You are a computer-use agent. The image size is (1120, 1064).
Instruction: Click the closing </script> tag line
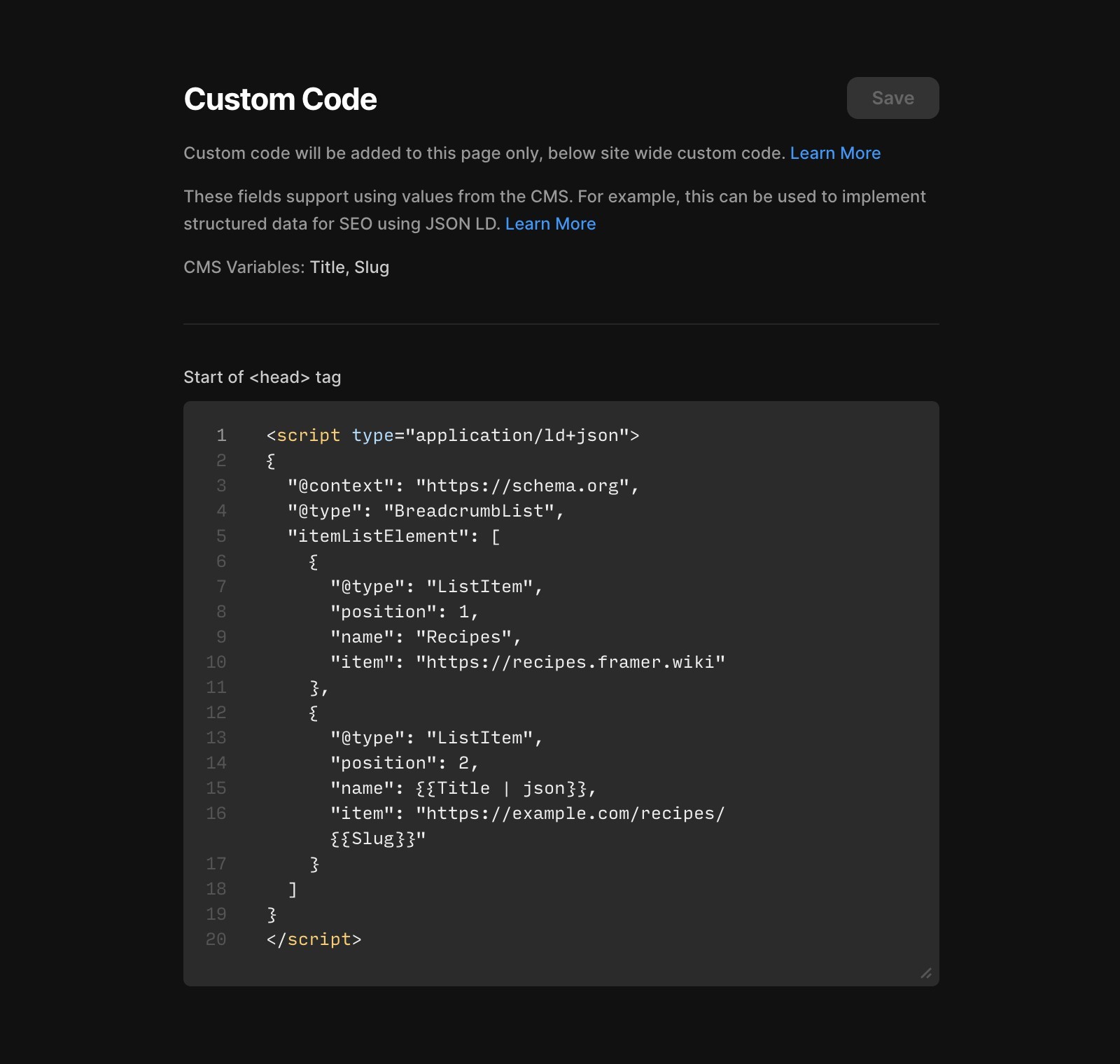(x=314, y=939)
